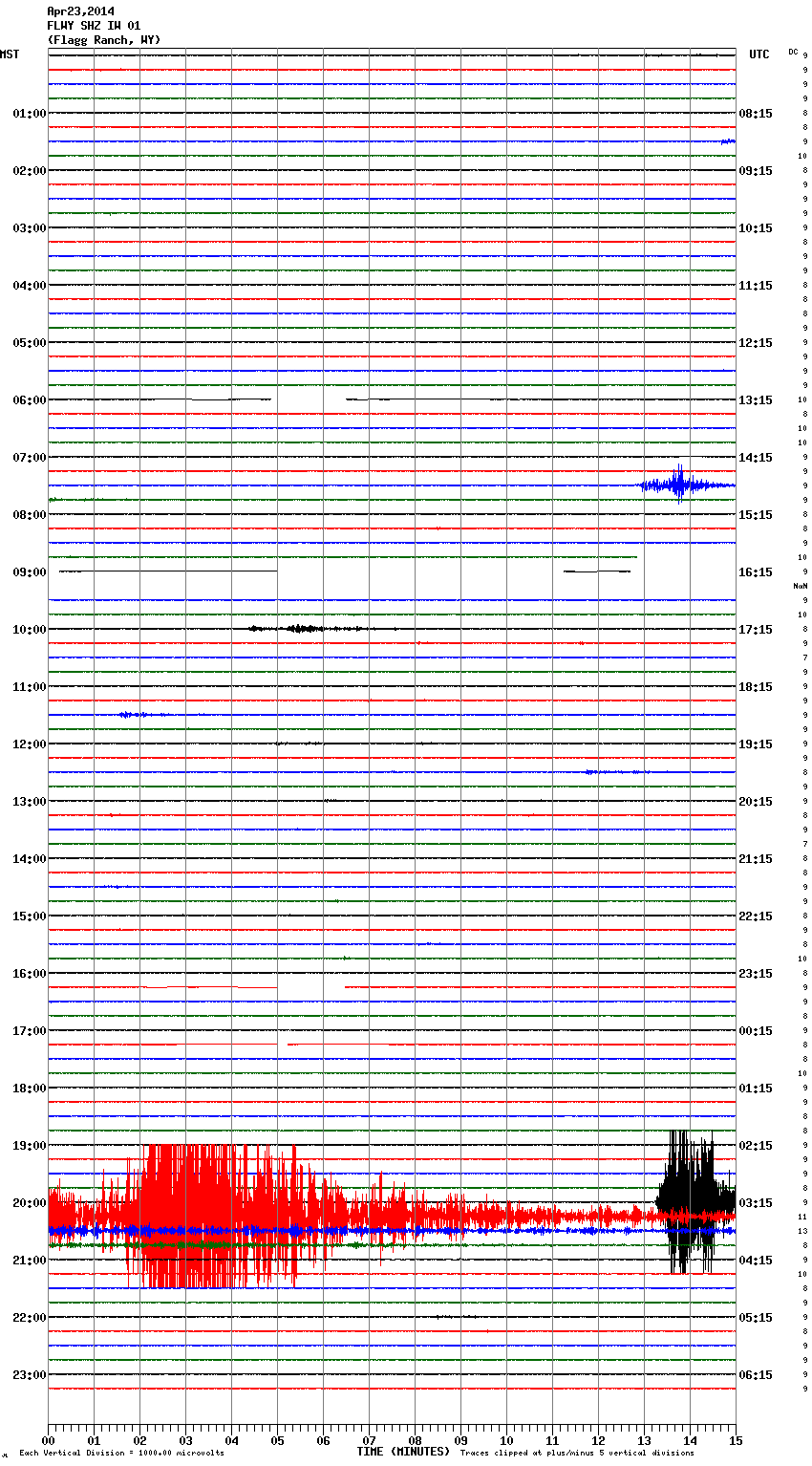Click the 11:15 UTC label
Image resolution: width=812 pixels, height=1466 pixels.
[x=756, y=286]
